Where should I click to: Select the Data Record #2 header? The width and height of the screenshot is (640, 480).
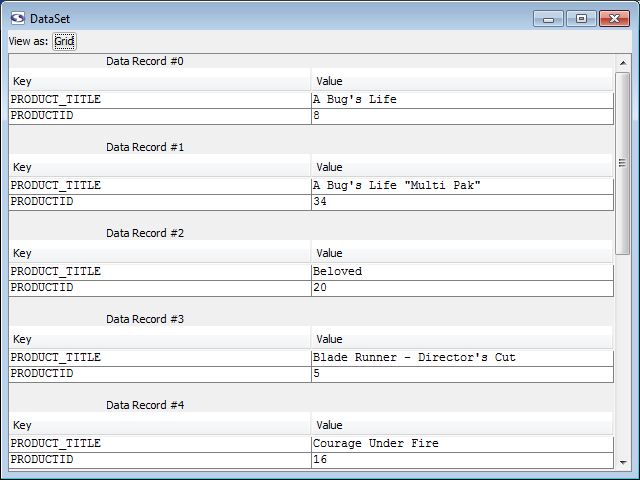pyautogui.click(x=145, y=233)
